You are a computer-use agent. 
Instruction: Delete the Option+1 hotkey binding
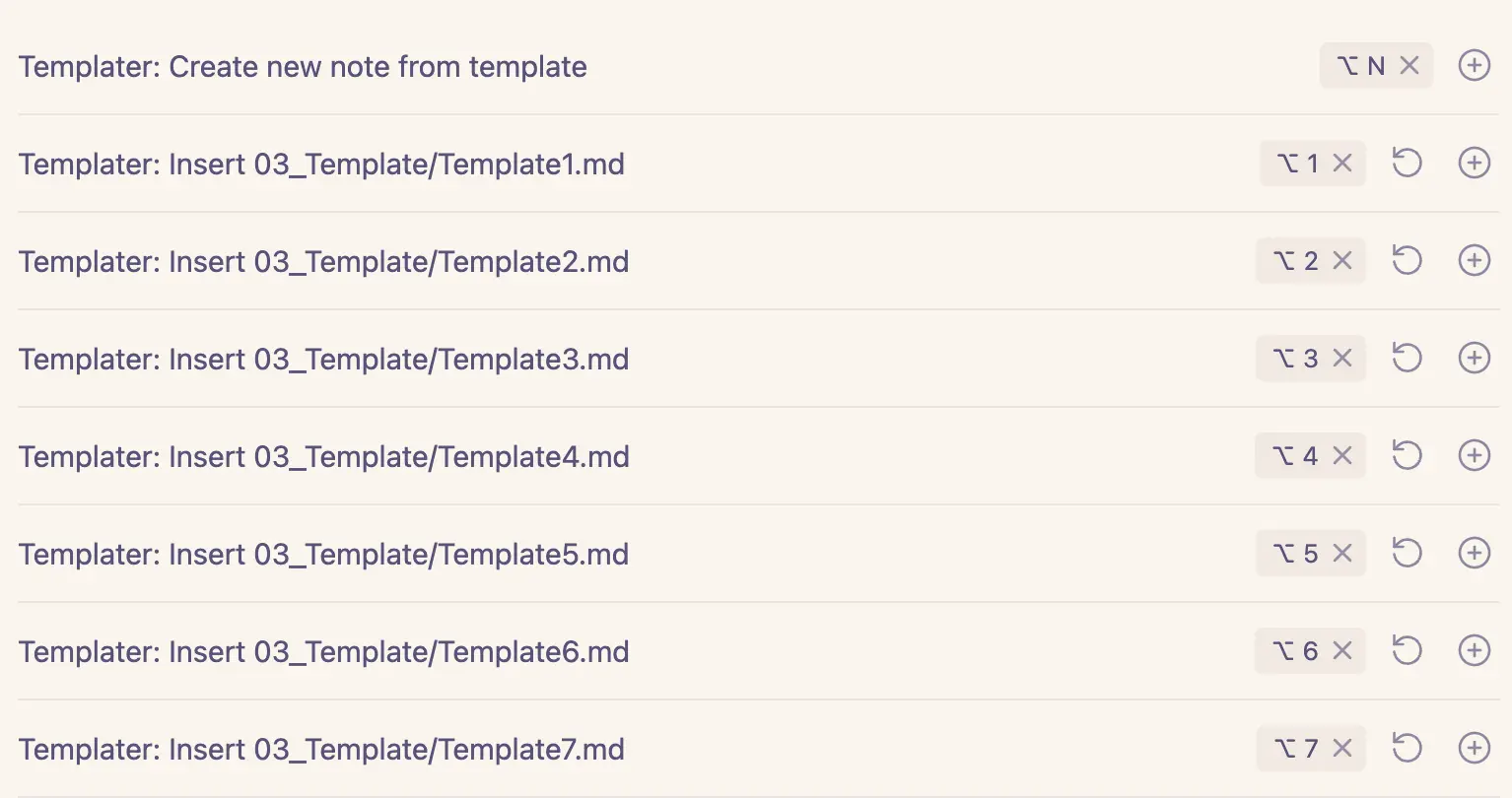pyautogui.click(x=1342, y=164)
